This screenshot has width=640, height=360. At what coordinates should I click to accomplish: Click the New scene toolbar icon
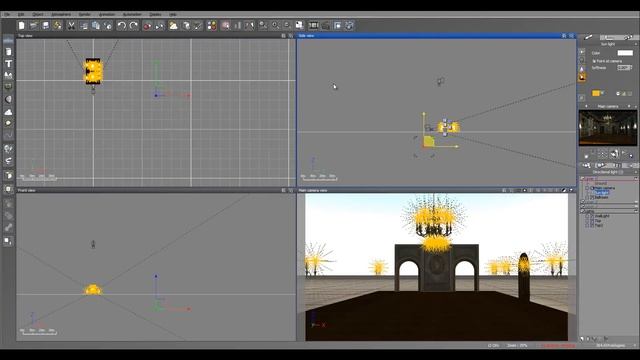click(x=22, y=26)
